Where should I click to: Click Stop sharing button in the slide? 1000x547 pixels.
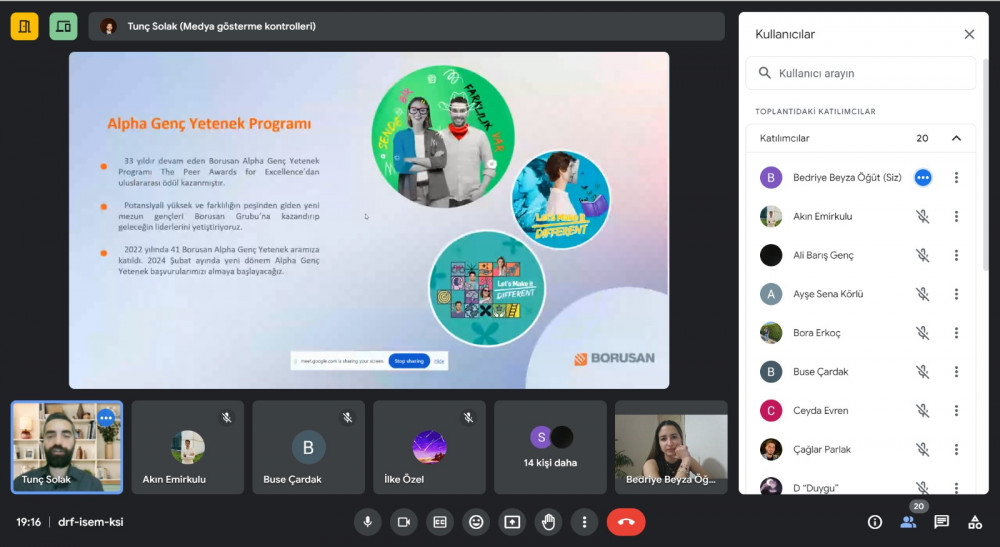(409, 361)
